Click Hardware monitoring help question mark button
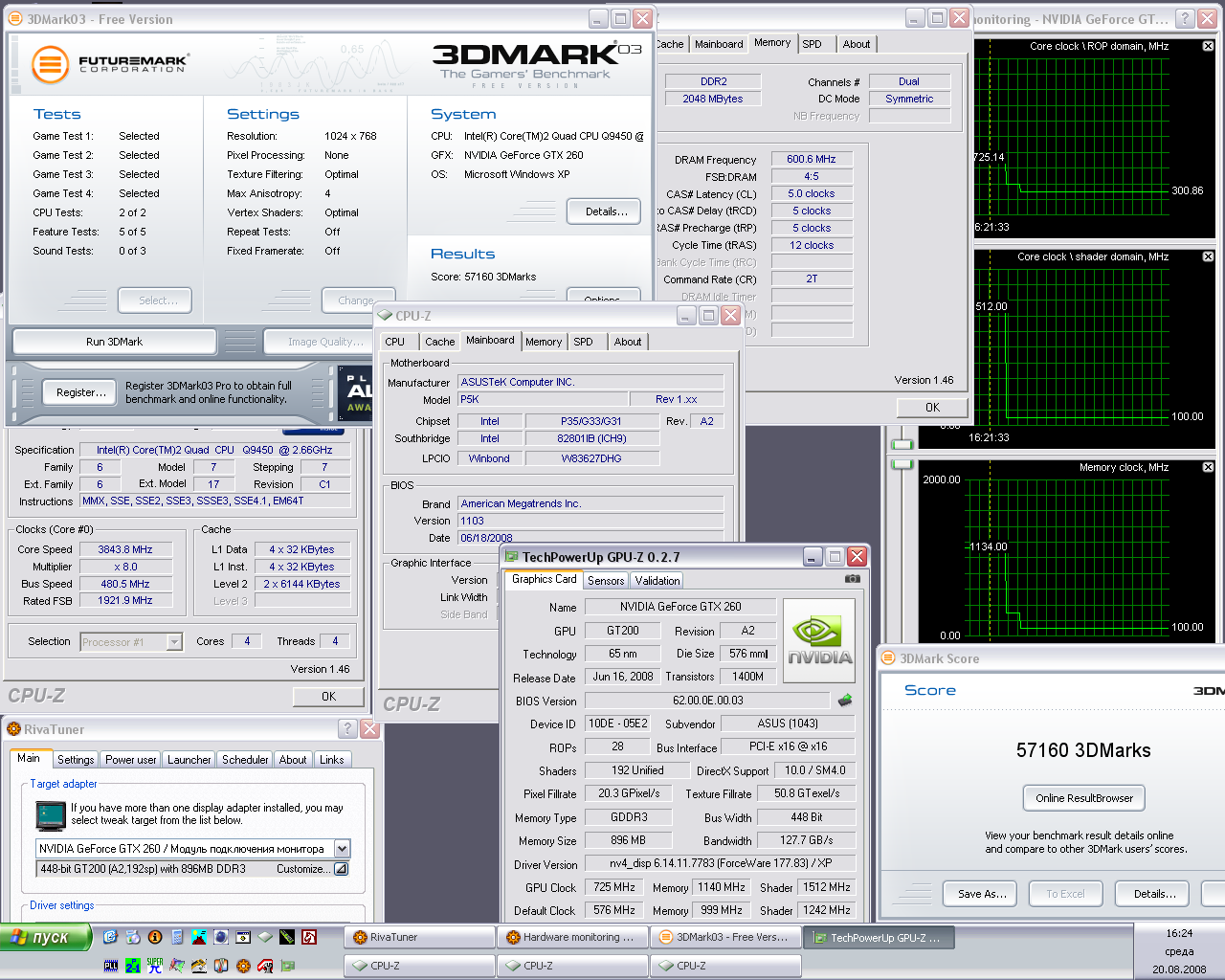Viewport: 1225px width, 980px height. (x=1184, y=18)
